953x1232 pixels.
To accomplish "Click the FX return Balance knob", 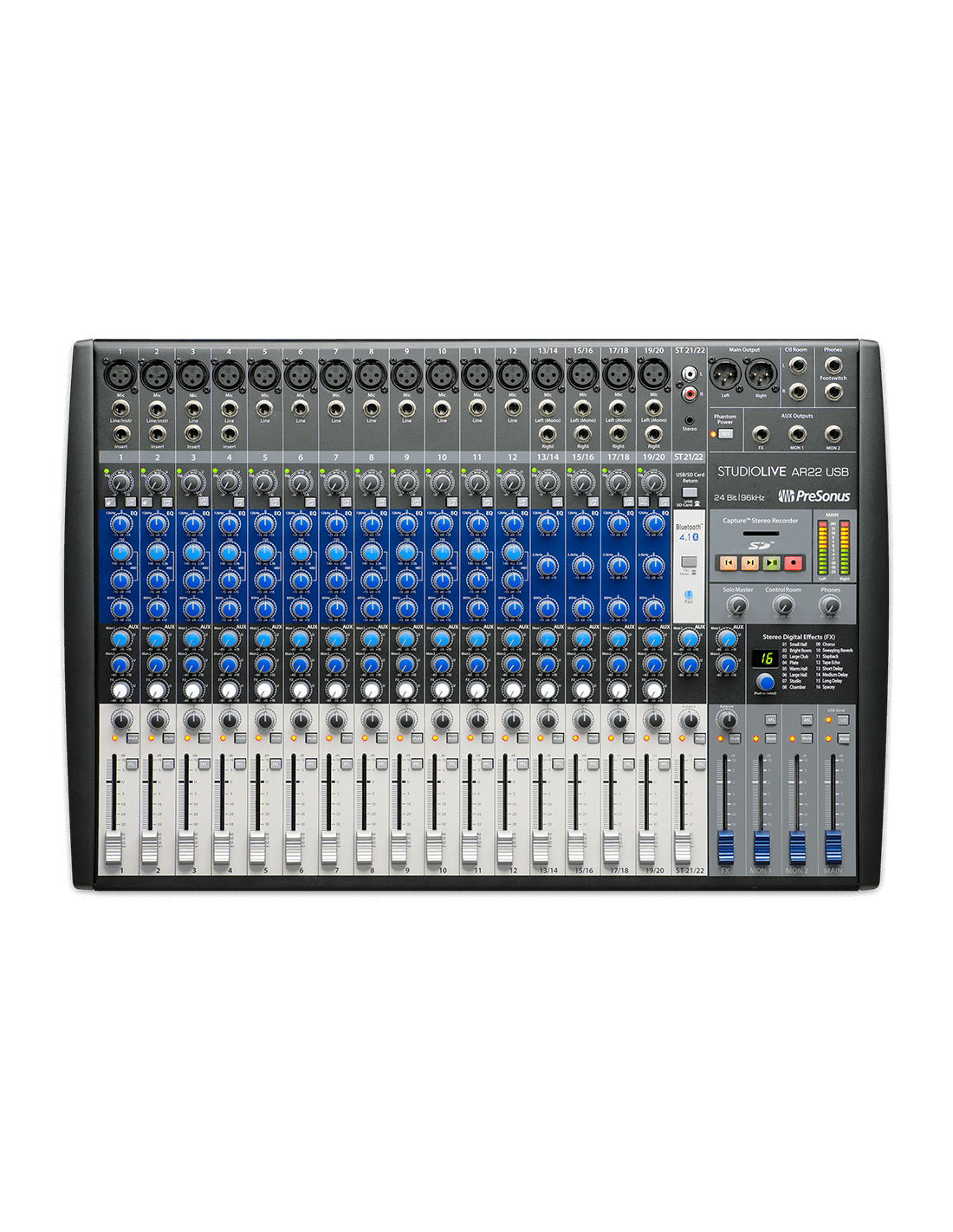I will (x=727, y=720).
